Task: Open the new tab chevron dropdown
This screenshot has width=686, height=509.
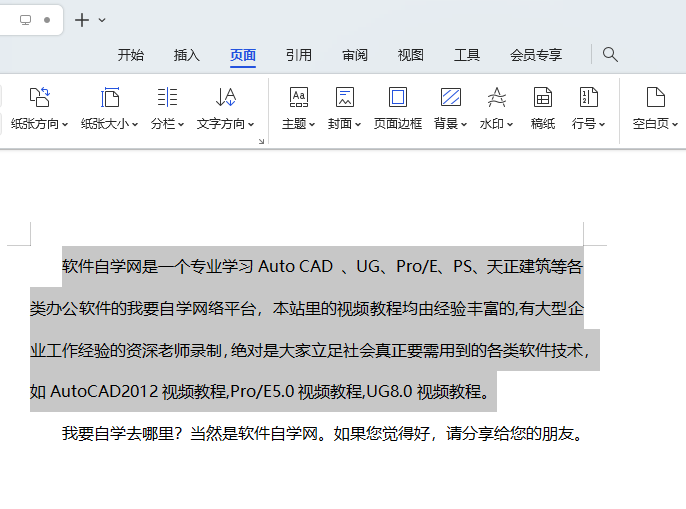Action: tap(102, 20)
